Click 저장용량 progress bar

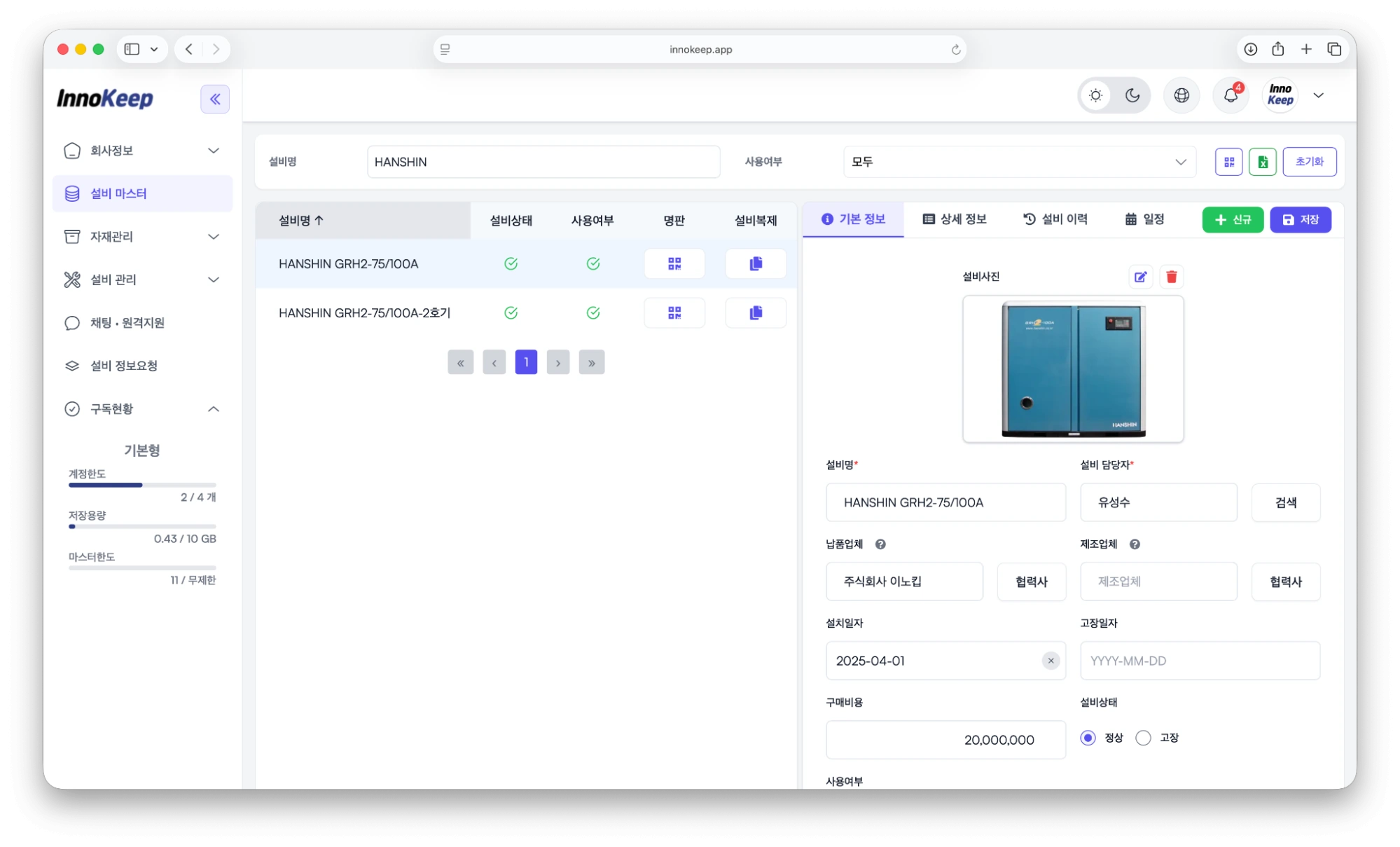pos(142,526)
